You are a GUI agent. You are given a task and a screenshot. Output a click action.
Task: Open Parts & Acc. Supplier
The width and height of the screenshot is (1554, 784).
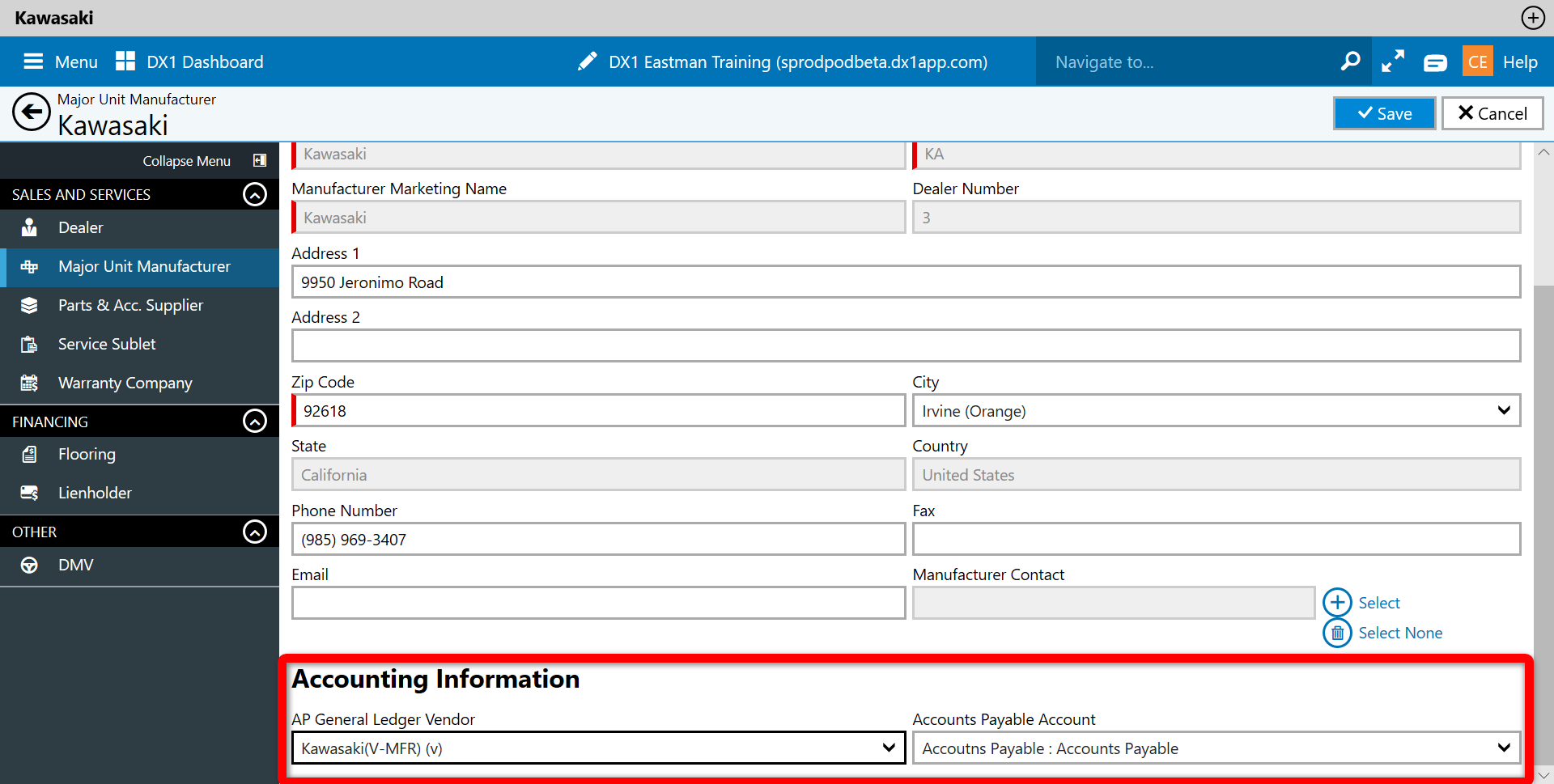(x=139, y=306)
